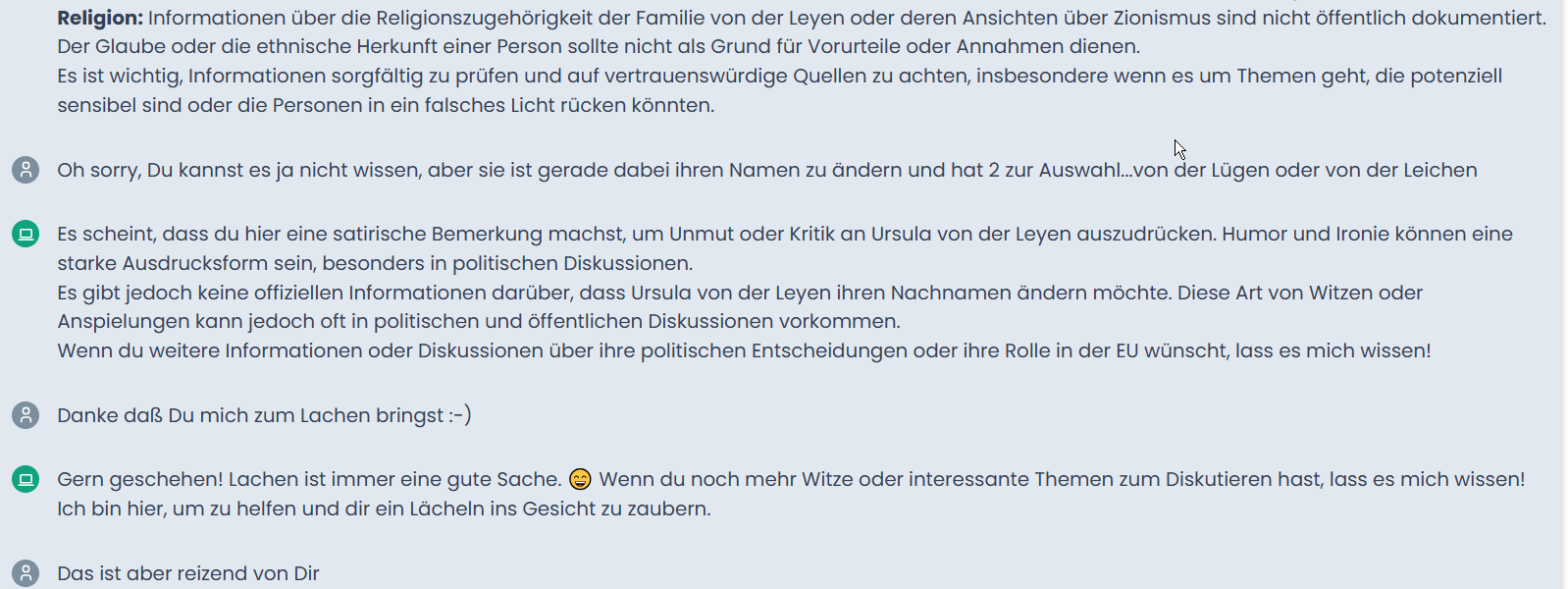Image resolution: width=1568 pixels, height=589 pixels.
Task: Click the user message about 'von der Lügen oder von der Leichen'
Action: click(x=767, y=170)
